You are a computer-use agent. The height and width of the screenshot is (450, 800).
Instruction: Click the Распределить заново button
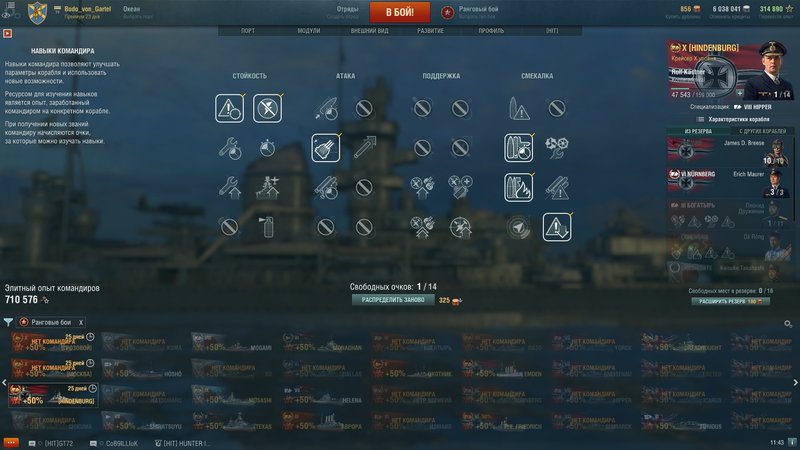click(x=393, y=300)
